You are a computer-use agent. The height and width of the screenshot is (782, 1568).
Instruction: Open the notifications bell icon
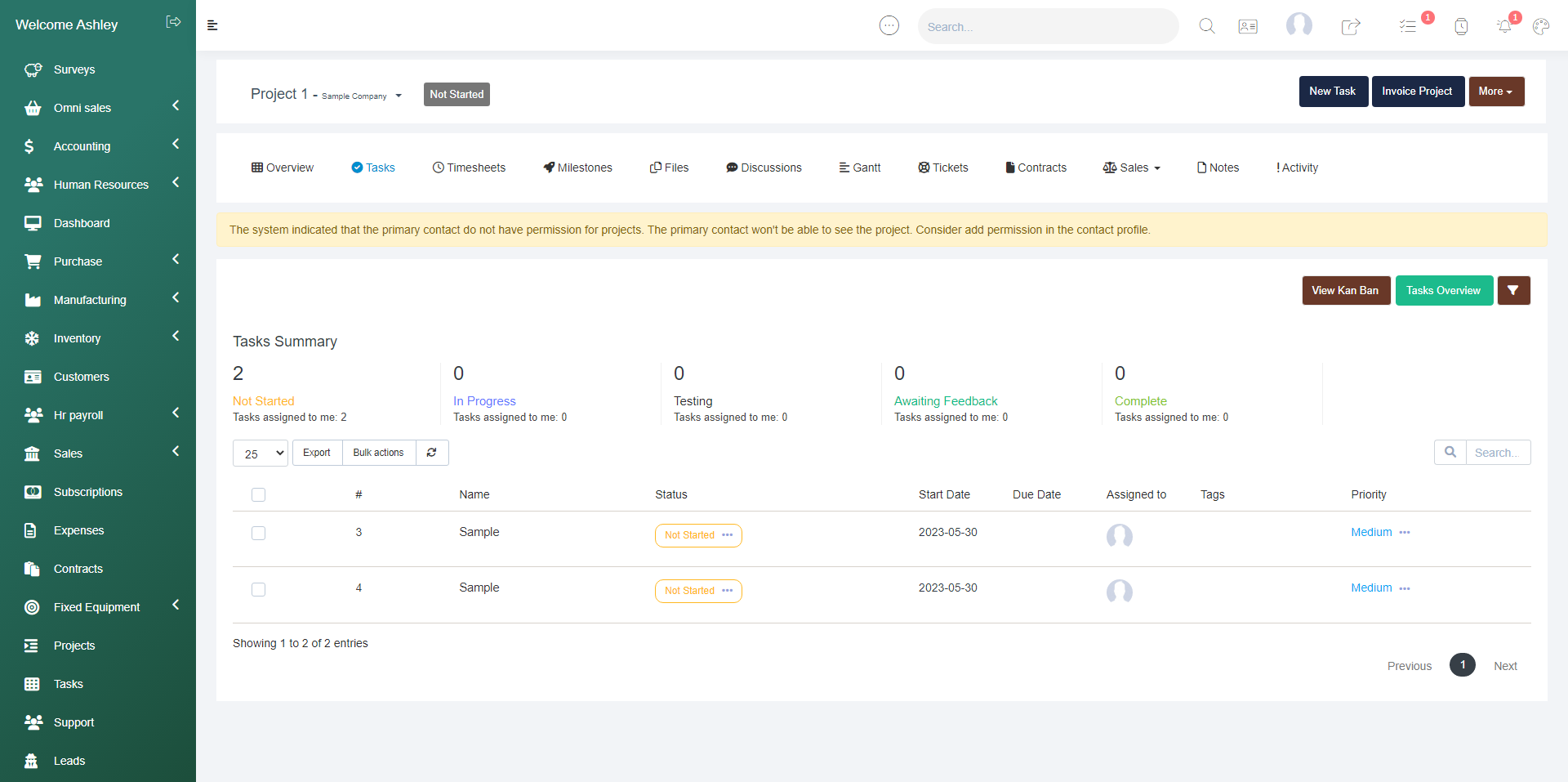pos(1504,26)
